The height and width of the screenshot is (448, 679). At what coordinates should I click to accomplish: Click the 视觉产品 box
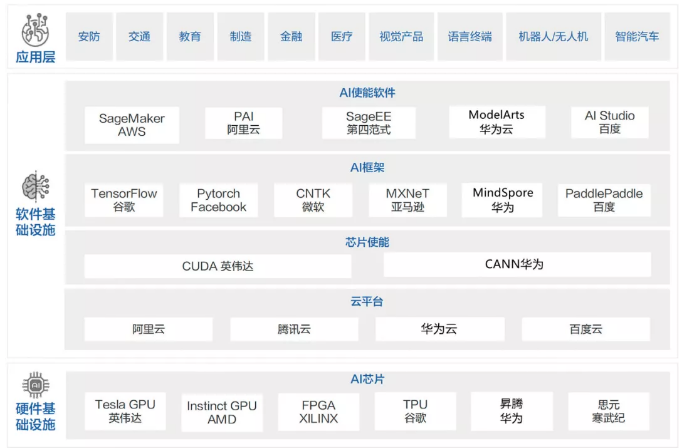(x=401, y=36)
